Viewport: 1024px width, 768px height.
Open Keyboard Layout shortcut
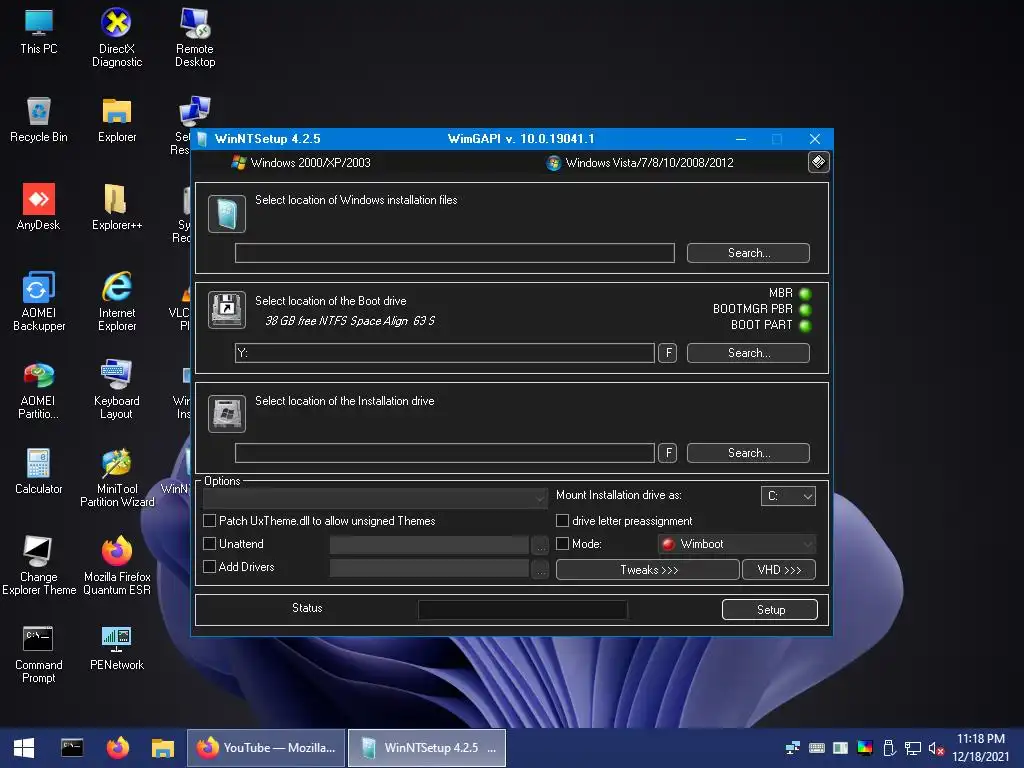click(116, 390)
